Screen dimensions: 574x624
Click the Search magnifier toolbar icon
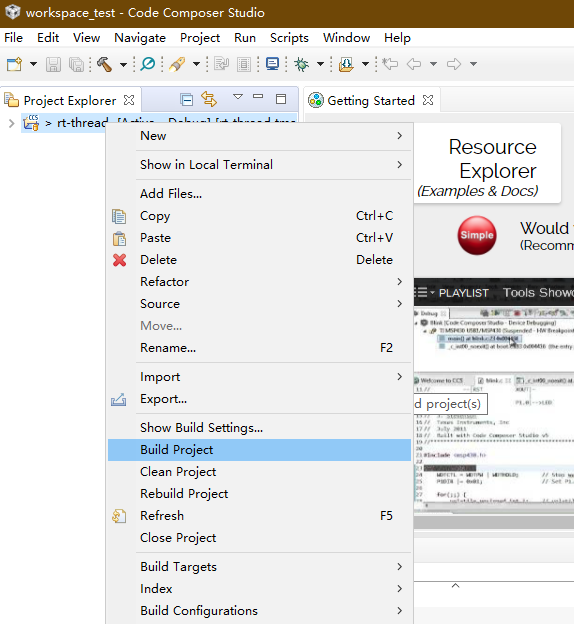point(148,64)
